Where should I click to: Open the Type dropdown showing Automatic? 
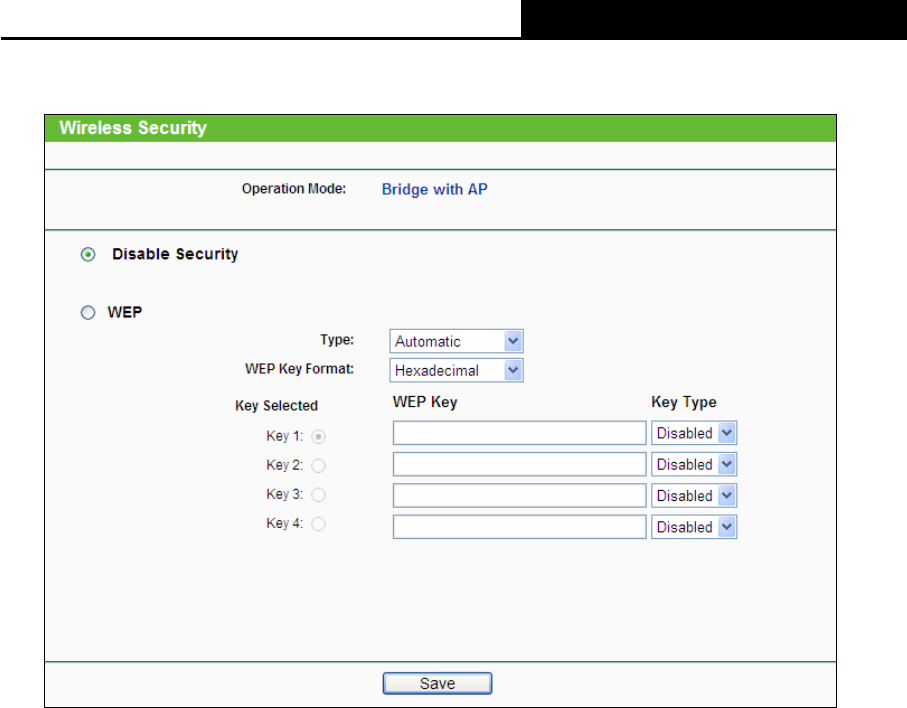tap(456, 341)
